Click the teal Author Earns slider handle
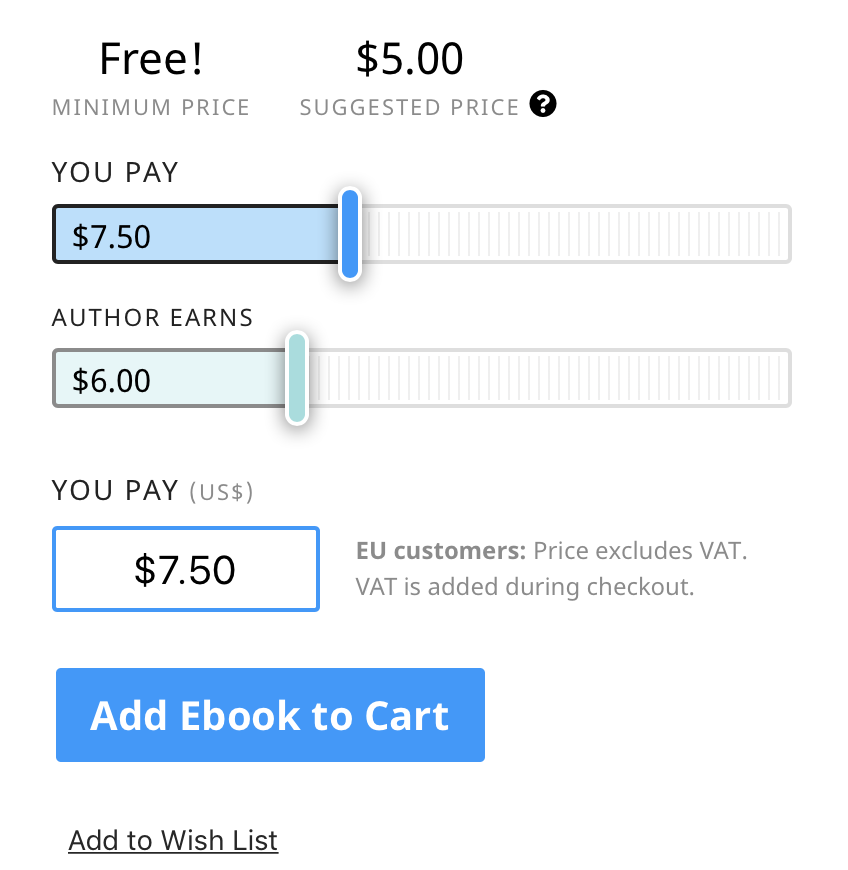This screenshot has width=848, height=870. 296,378
